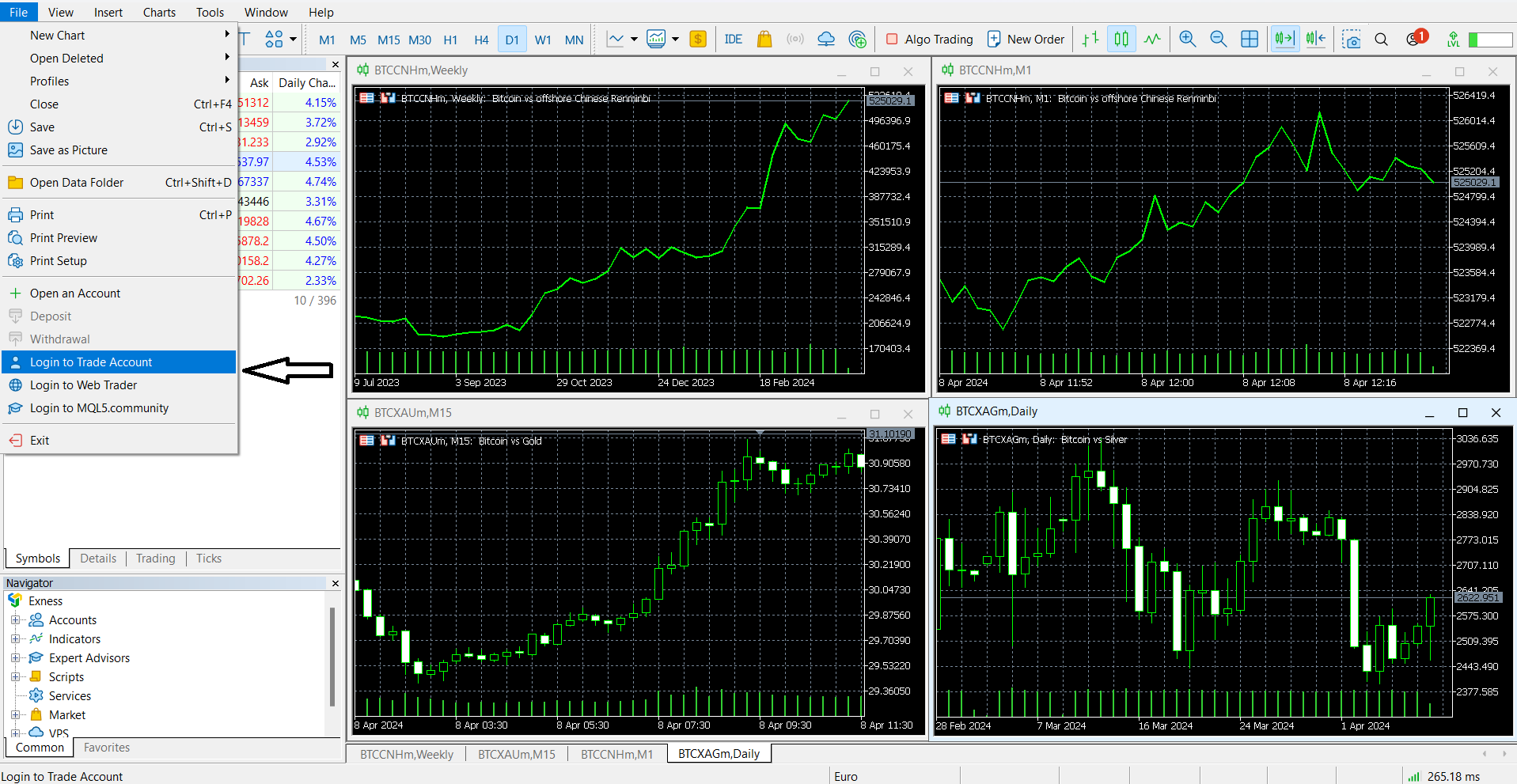Click the Navigator panel vertical scrollbar
The width and height of the screenshot is (1517, 784).
332,657
